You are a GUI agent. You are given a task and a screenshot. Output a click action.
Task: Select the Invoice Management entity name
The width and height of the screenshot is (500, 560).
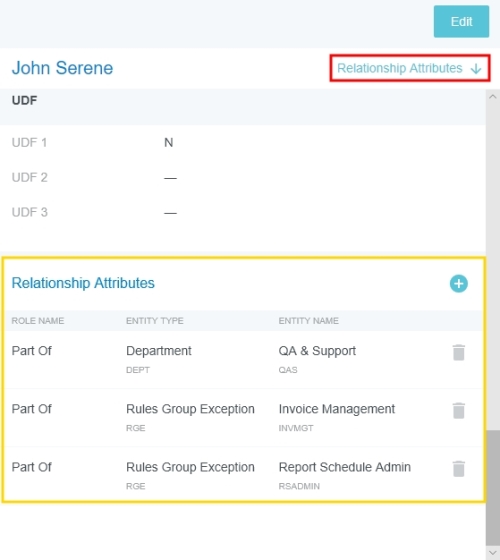pyautogui.click(x=337, y=409)
